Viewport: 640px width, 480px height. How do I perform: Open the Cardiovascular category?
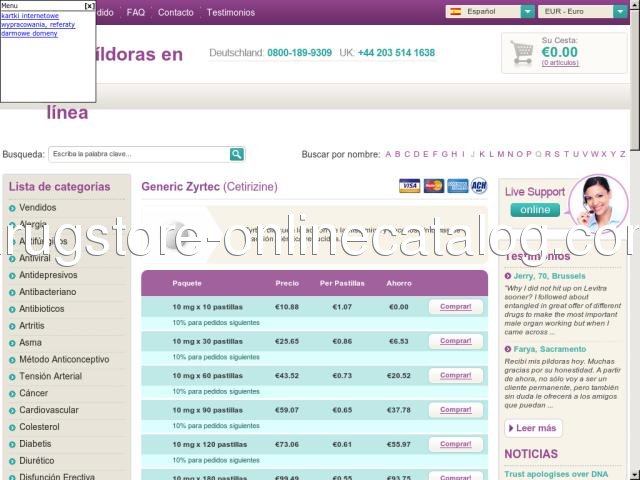[x=49, y=410]
